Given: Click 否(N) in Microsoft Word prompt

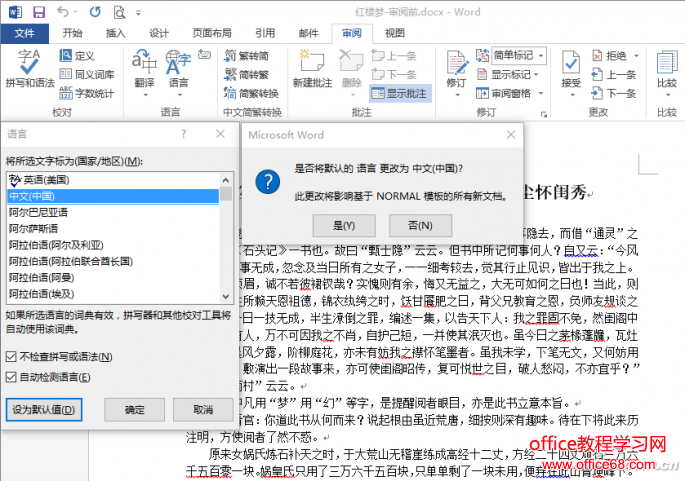Looking at the screenshot, I should pos(420,225).
